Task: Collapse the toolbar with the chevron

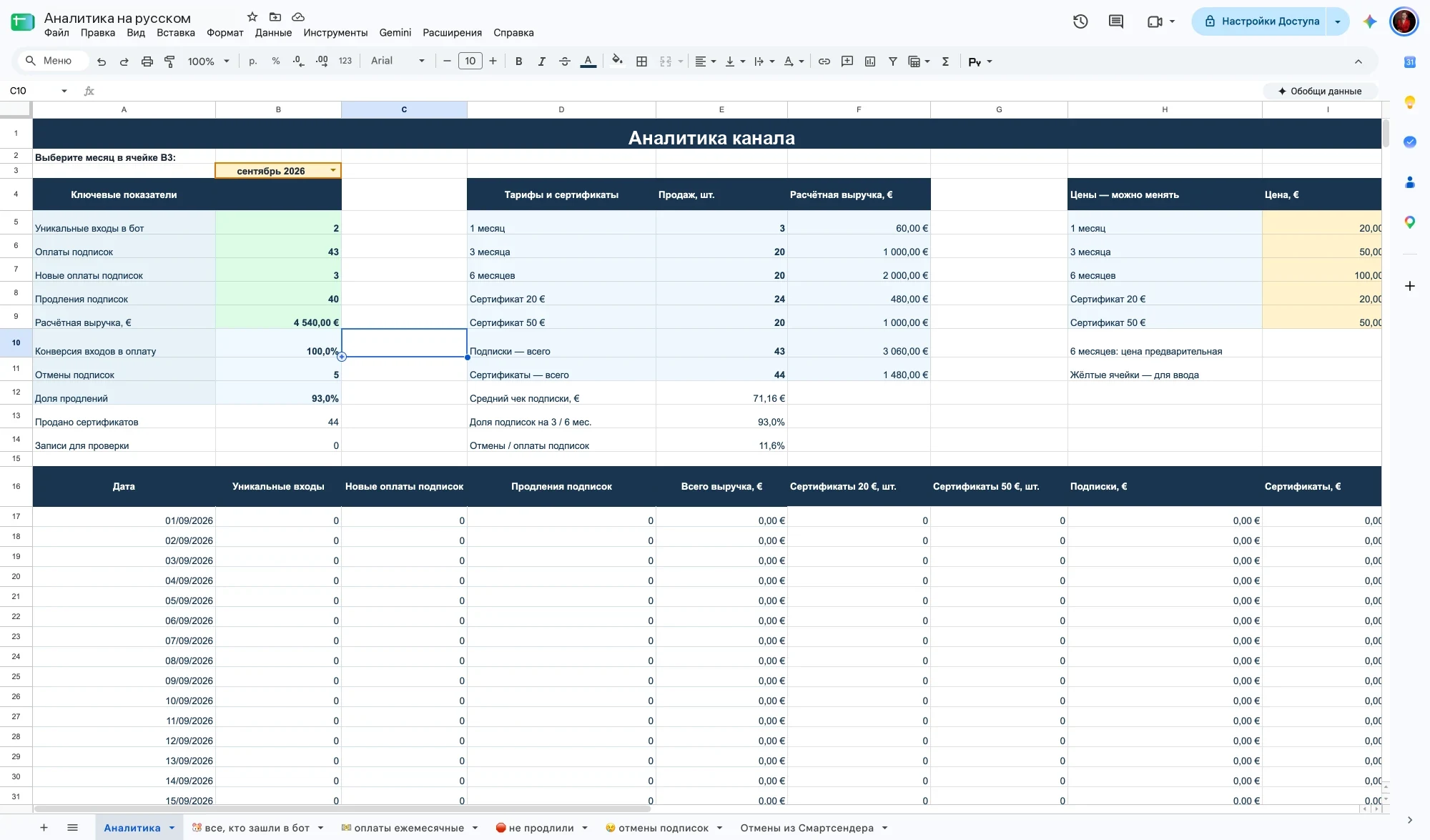Action: point(1358,61)
